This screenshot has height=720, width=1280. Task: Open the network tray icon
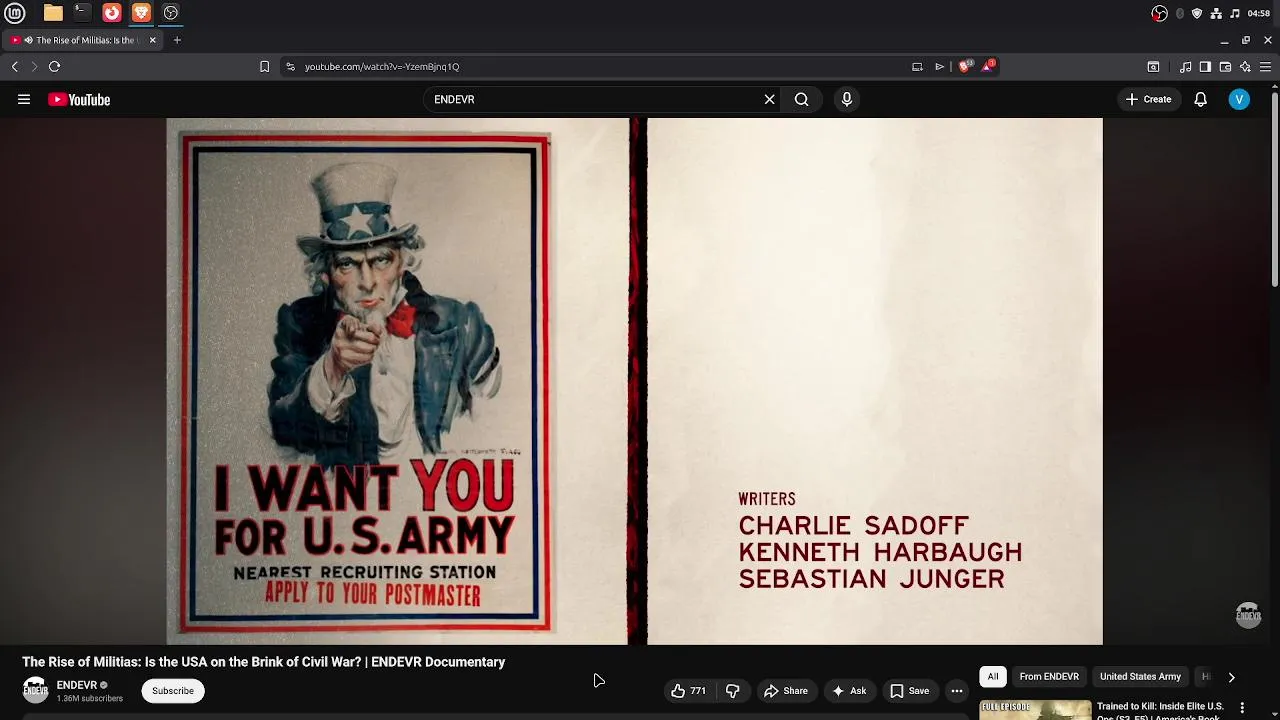coord(1216,13)
